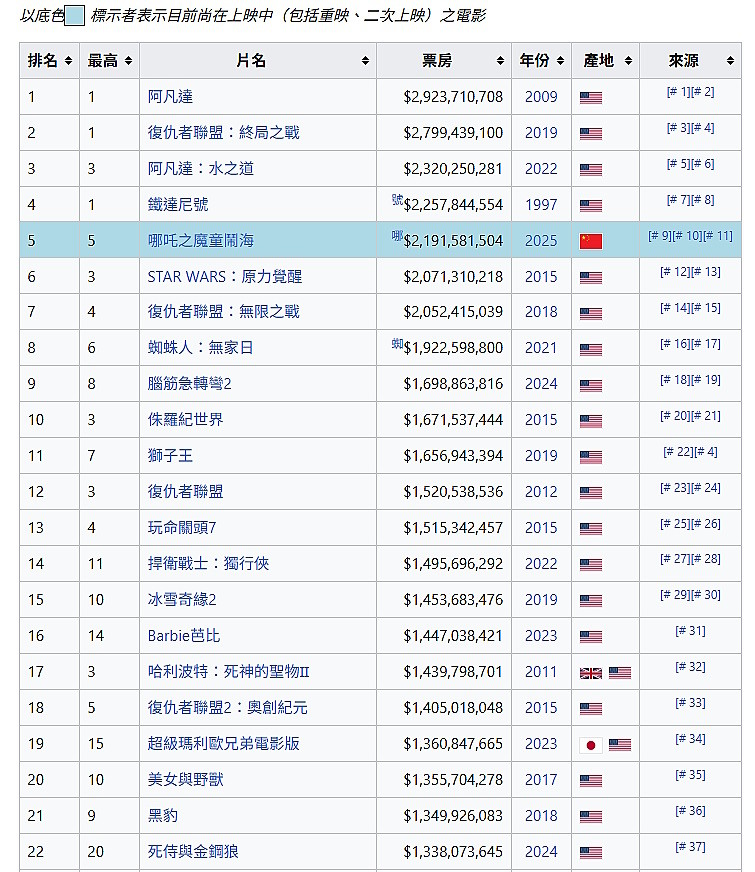Viewport: 755px width, 872px height.
Task: Click the US flag in 超級瑪利歐兄弟電影版 row
Action: click(x=619, y=745)
